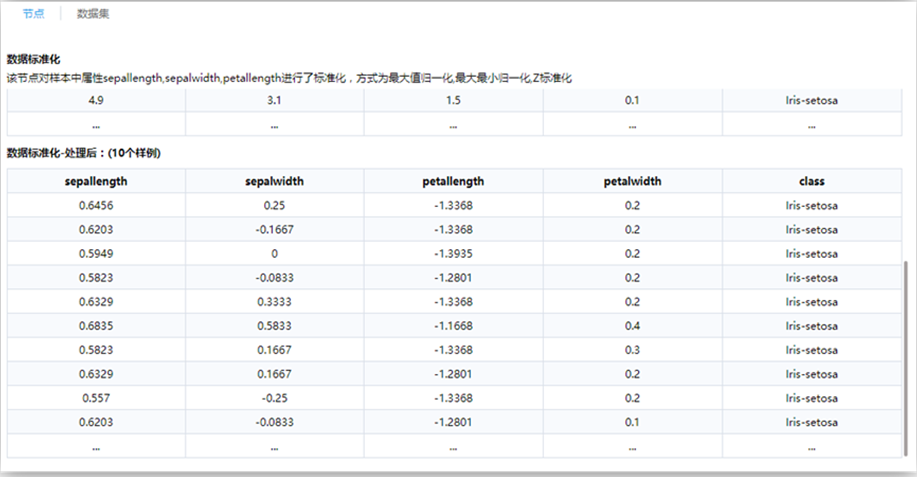Select the petallength column header
This screenshot has width=917, height=477.
[x=453, y=182]
